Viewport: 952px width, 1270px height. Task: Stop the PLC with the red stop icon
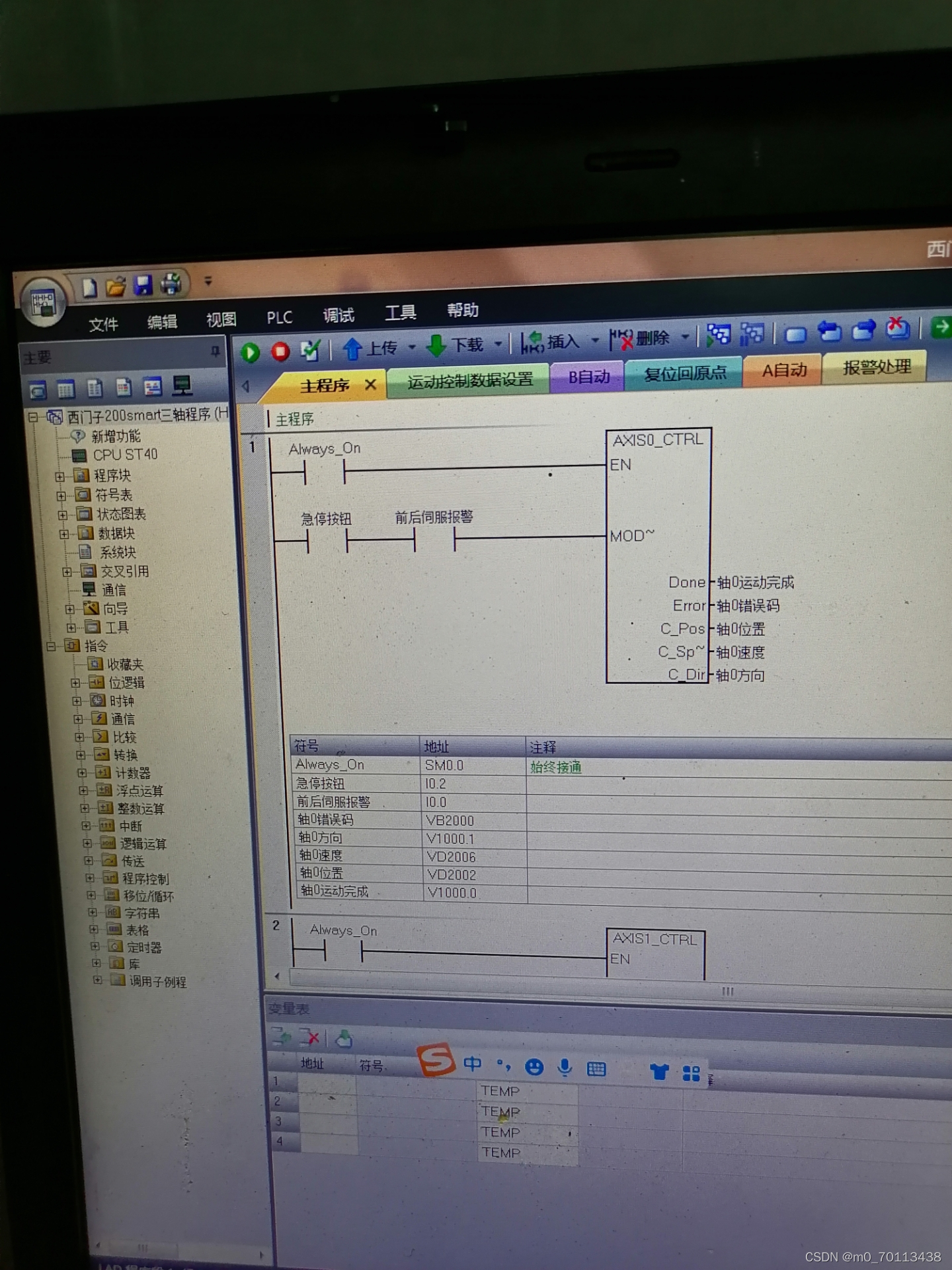pos(280,351)
